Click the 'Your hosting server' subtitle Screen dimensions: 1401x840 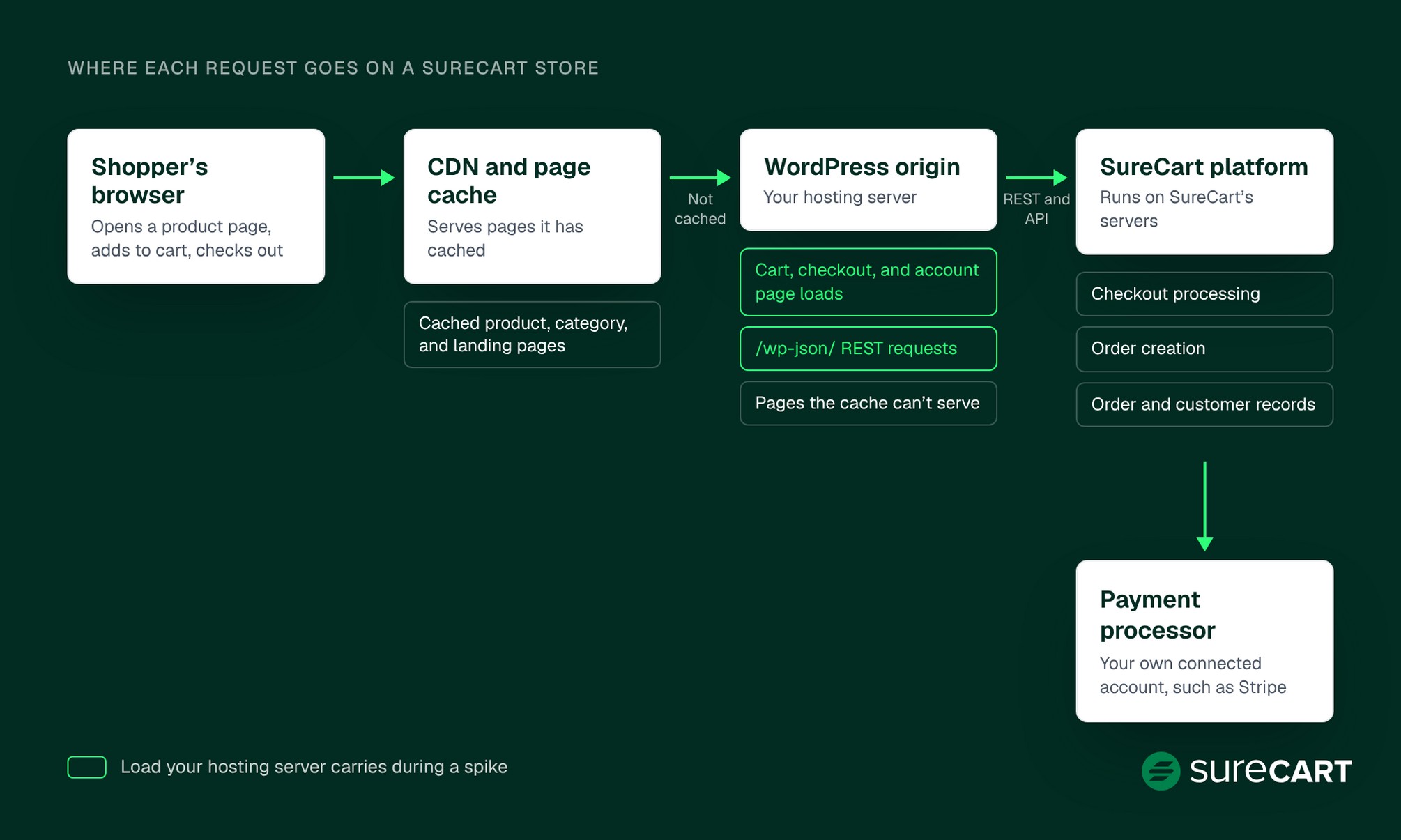(x=840, y=197)
